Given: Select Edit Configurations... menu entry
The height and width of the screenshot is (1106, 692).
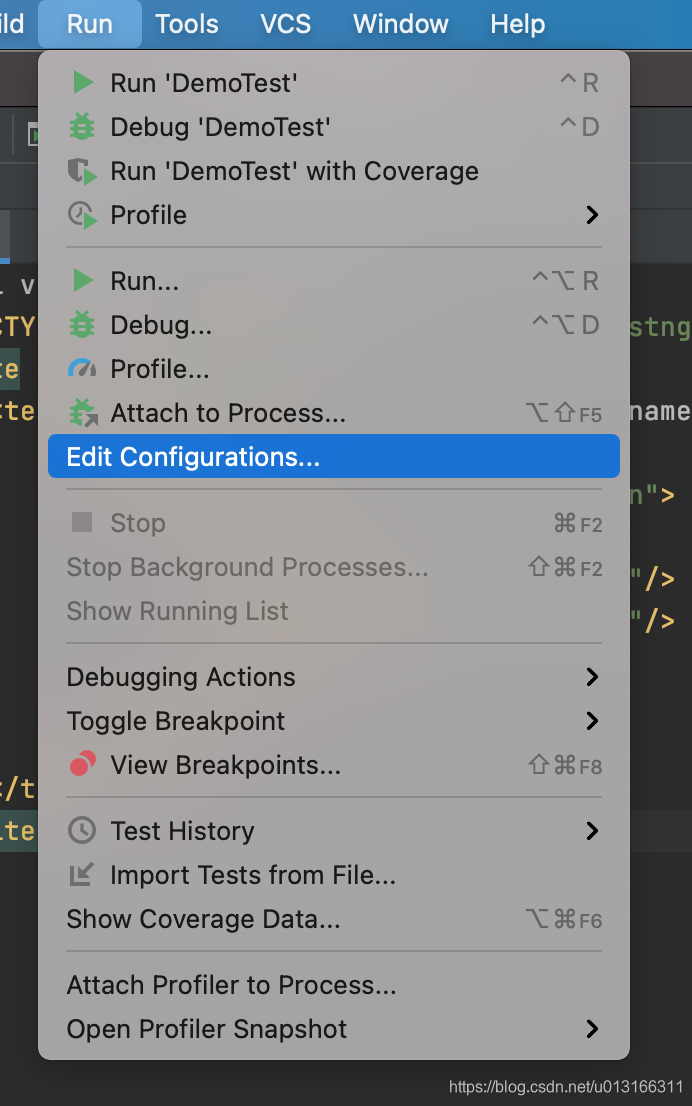Looking at the screenshot, I should tap(193, 457).
